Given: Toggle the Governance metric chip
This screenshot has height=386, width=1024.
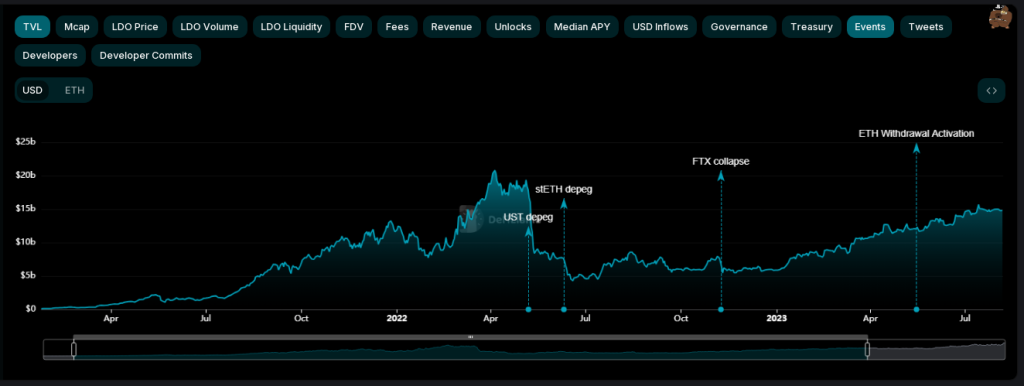Looking at the screenshot, I should pyautogui.click(x=739, y=27).
